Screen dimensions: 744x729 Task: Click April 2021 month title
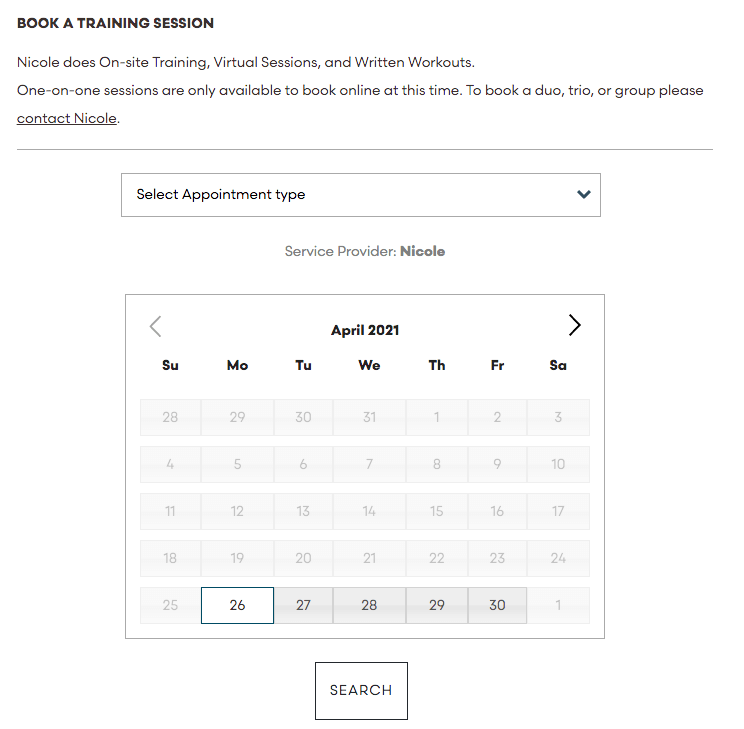(365, 330)
